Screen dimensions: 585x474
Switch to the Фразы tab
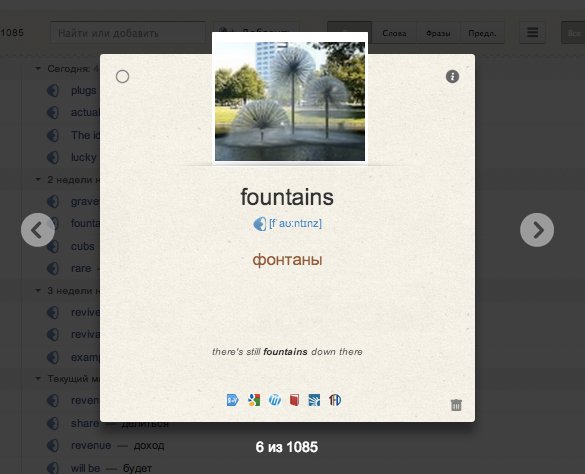click(438, 33)
